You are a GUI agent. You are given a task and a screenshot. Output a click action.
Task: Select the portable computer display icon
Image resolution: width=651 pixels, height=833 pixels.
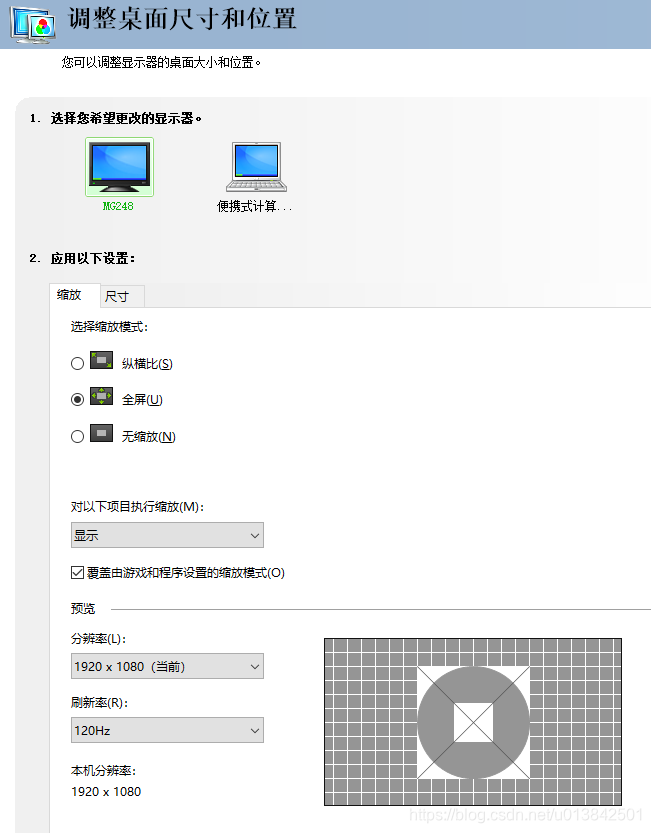(256, 167)
